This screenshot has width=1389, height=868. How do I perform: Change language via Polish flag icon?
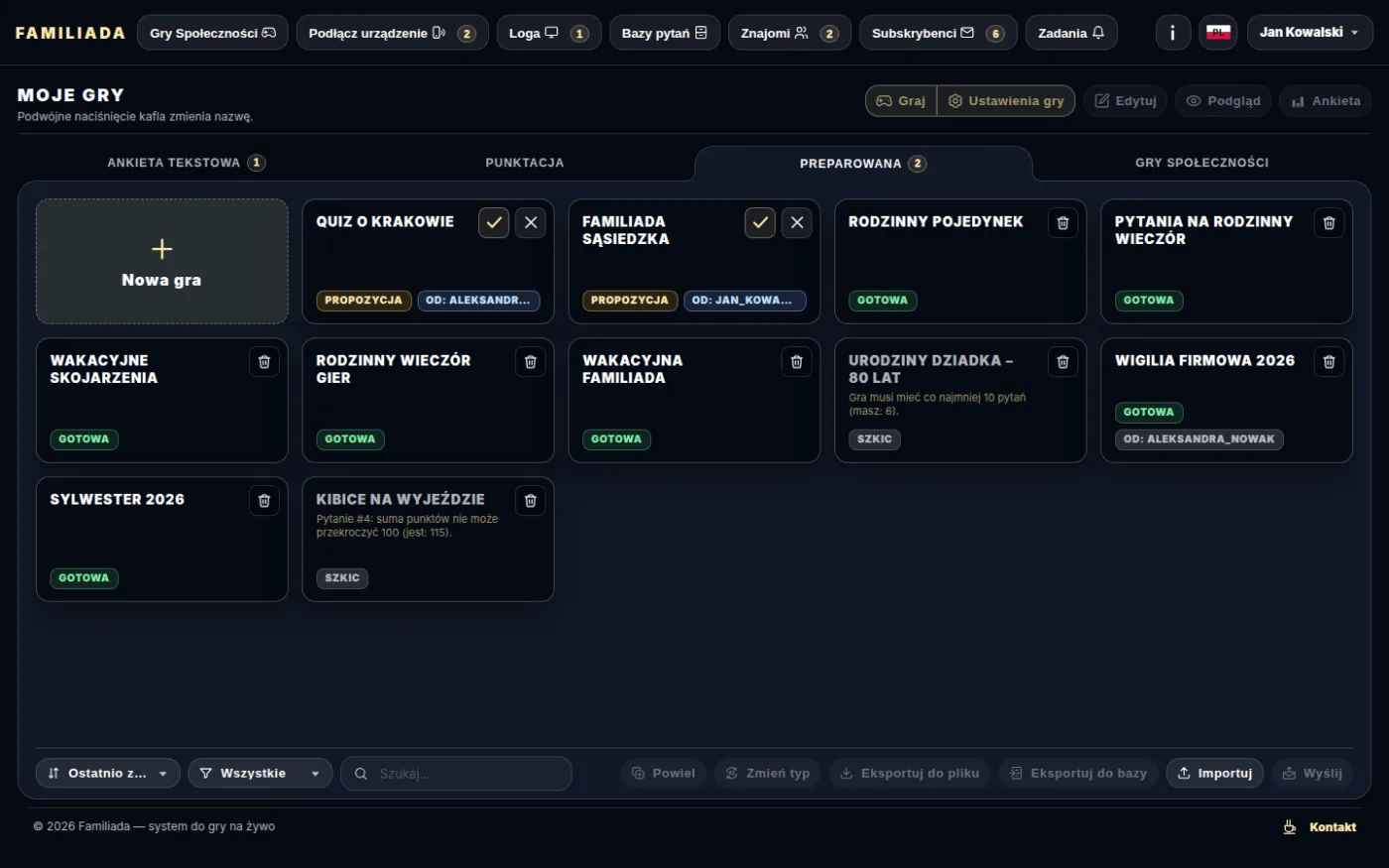tap(1218, 33)
